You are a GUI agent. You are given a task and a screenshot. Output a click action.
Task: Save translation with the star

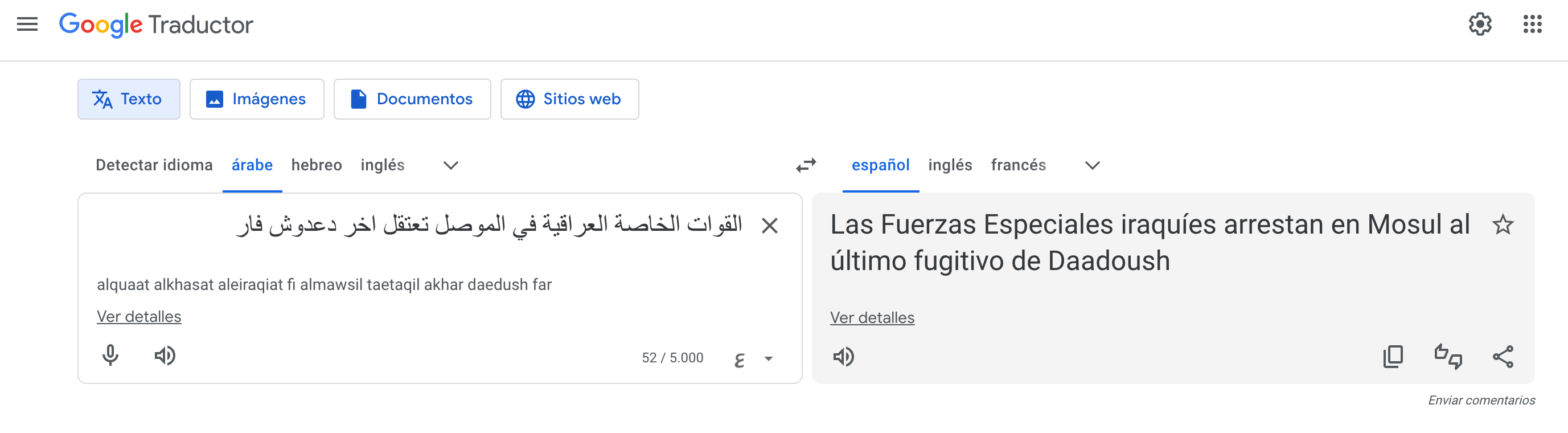coord(1503,224)
